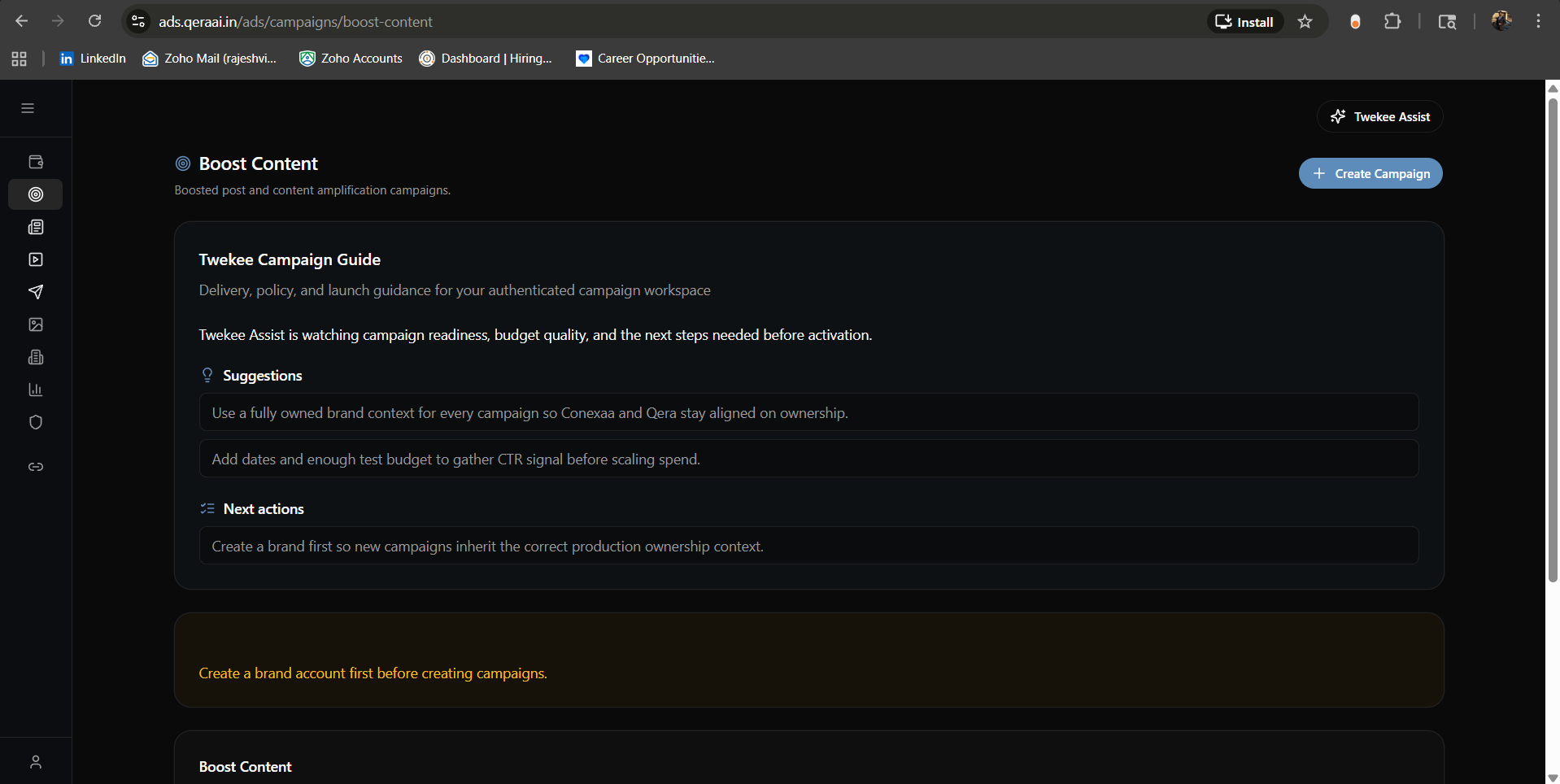Open the orange dot extension icon
Viewport: 1560px width, 784px height.
1355,22
